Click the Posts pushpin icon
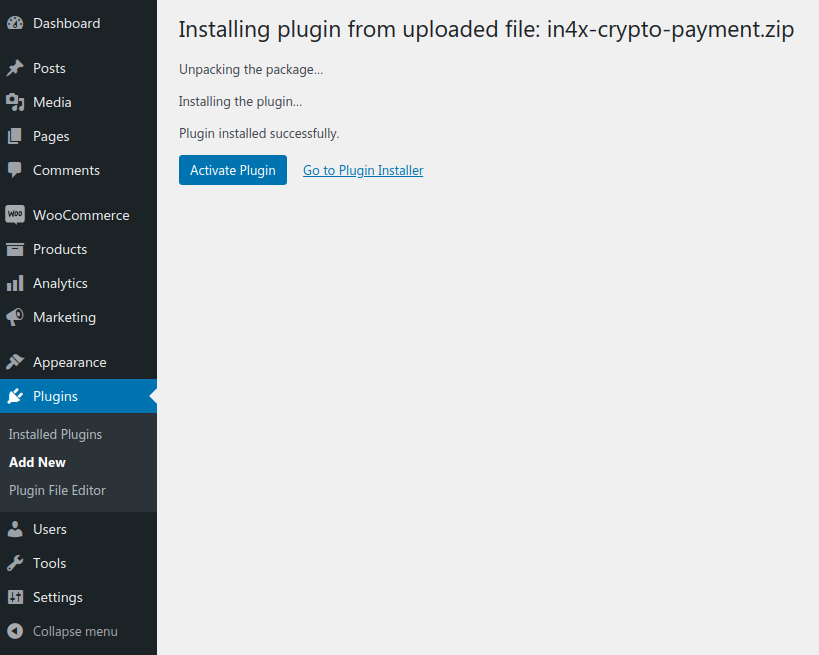The width and height of the screenshot is (819, 655). pos(15,68)
